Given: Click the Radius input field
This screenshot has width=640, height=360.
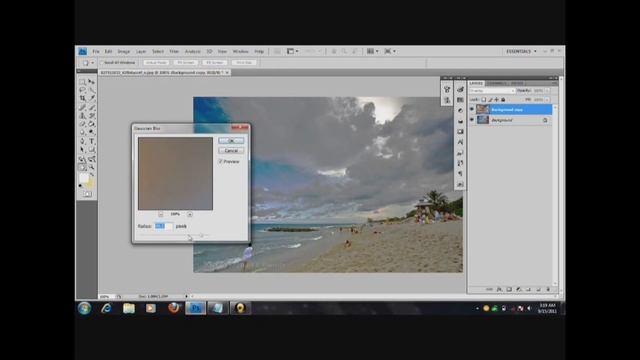Looking at the screenshot, I should click(x=163, y=226).
